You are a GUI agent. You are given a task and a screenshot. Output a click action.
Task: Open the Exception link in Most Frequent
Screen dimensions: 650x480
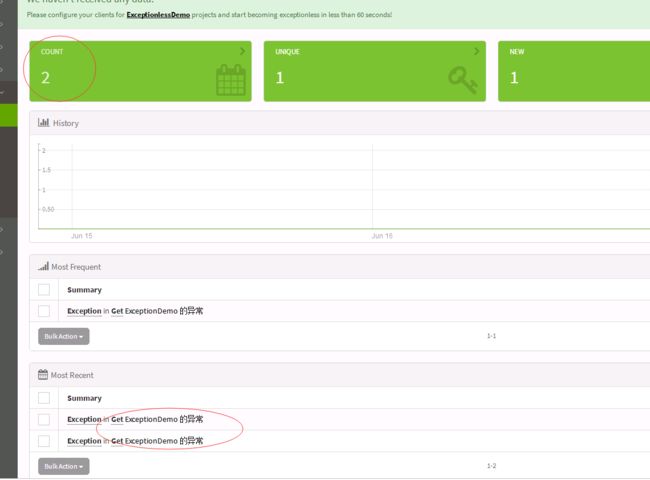coord(84,311)
